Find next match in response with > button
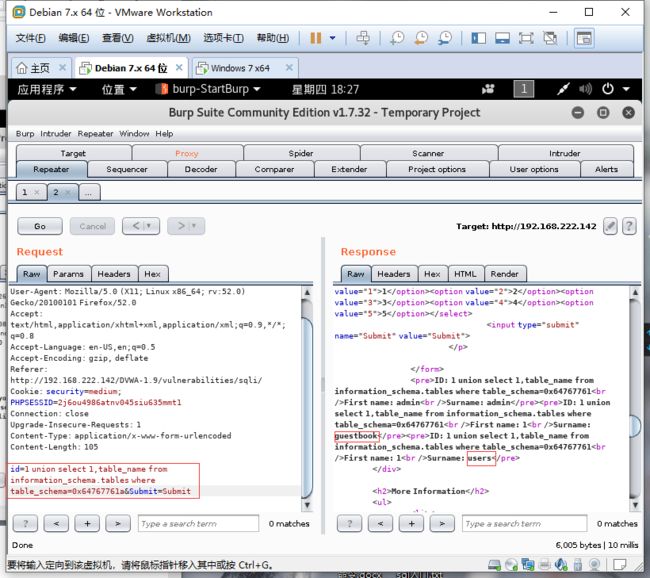 coord(442,524)
